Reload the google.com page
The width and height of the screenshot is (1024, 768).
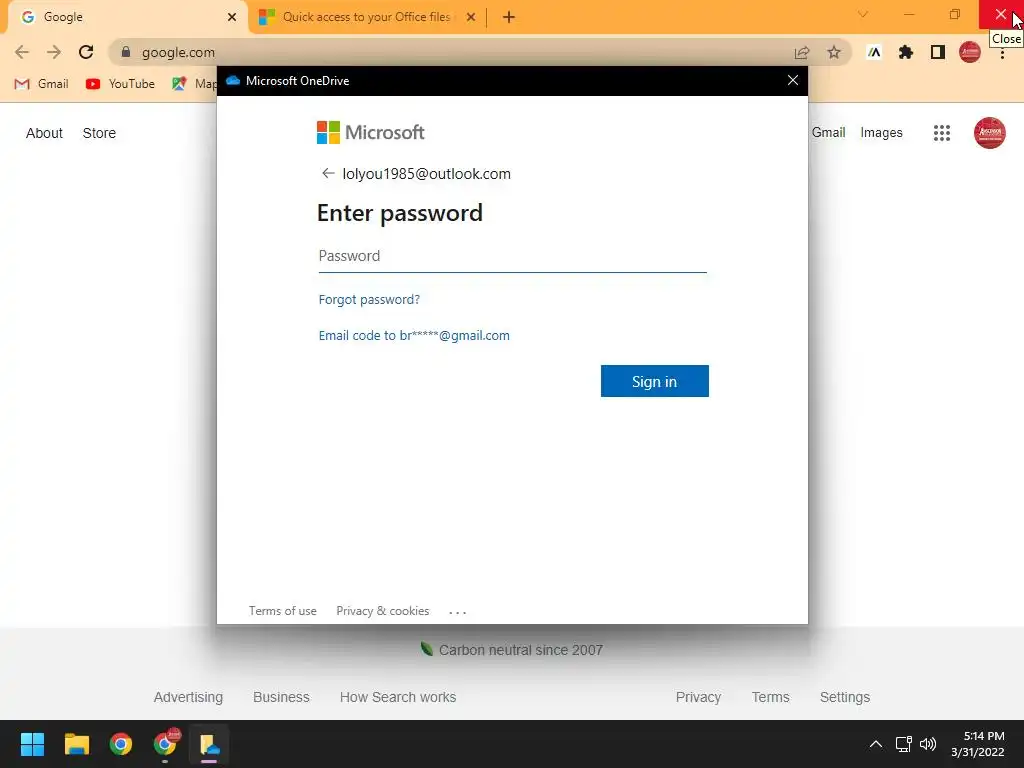point(86,52)
